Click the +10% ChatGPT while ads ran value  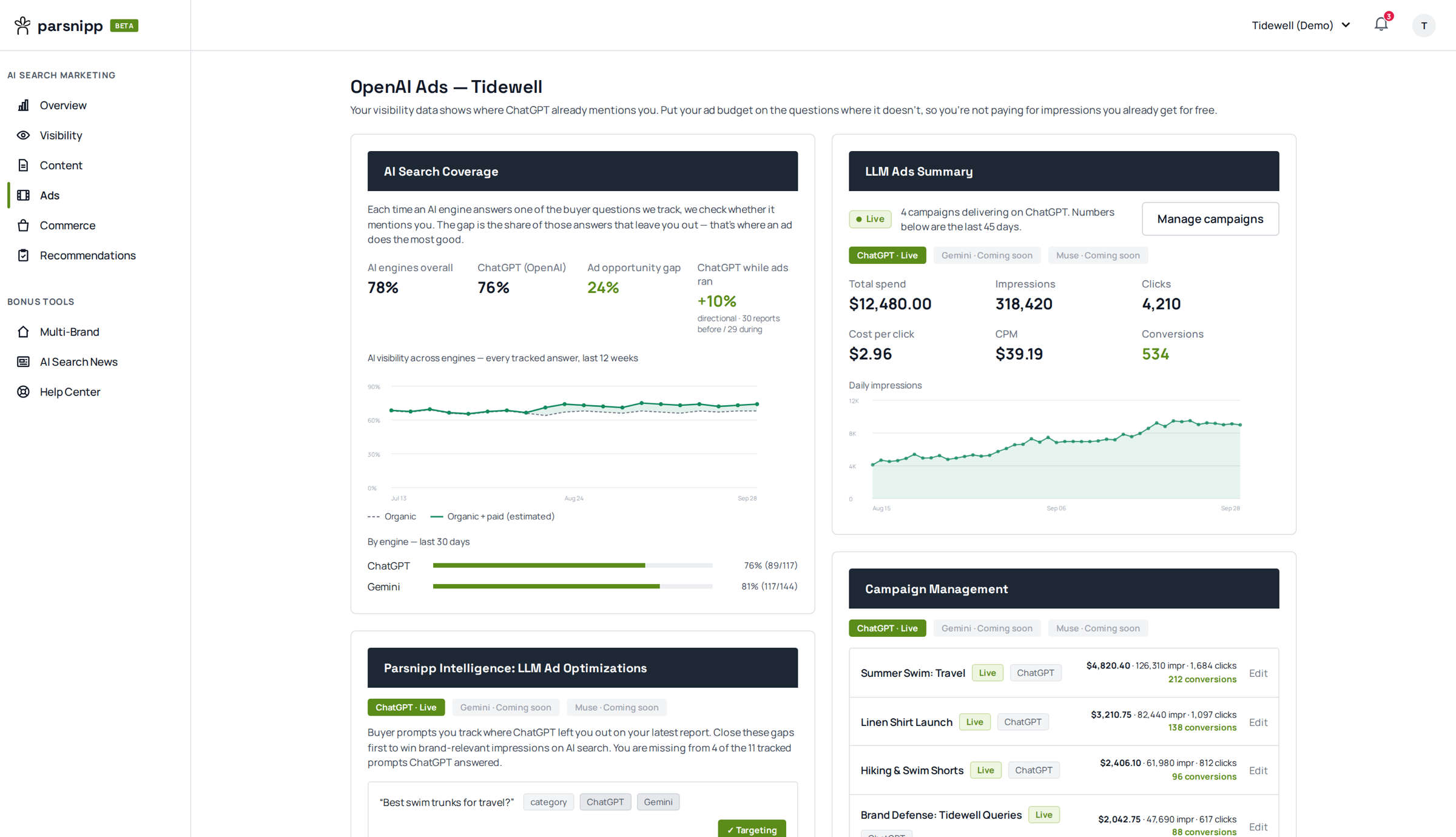[716, 301]
